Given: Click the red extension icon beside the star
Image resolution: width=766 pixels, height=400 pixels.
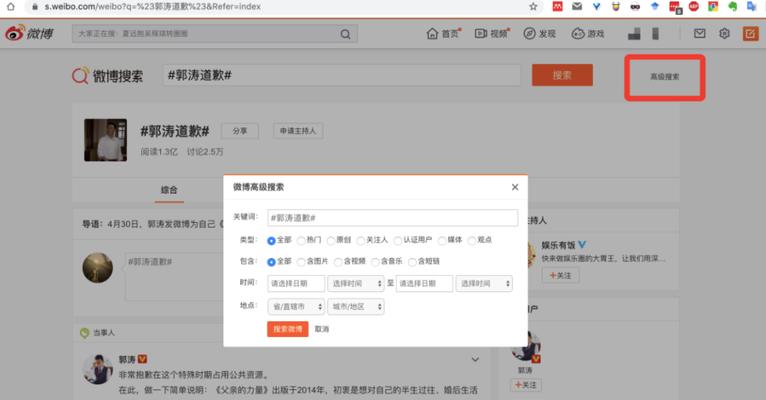Looking at the screenshot, I should (557, 6).
